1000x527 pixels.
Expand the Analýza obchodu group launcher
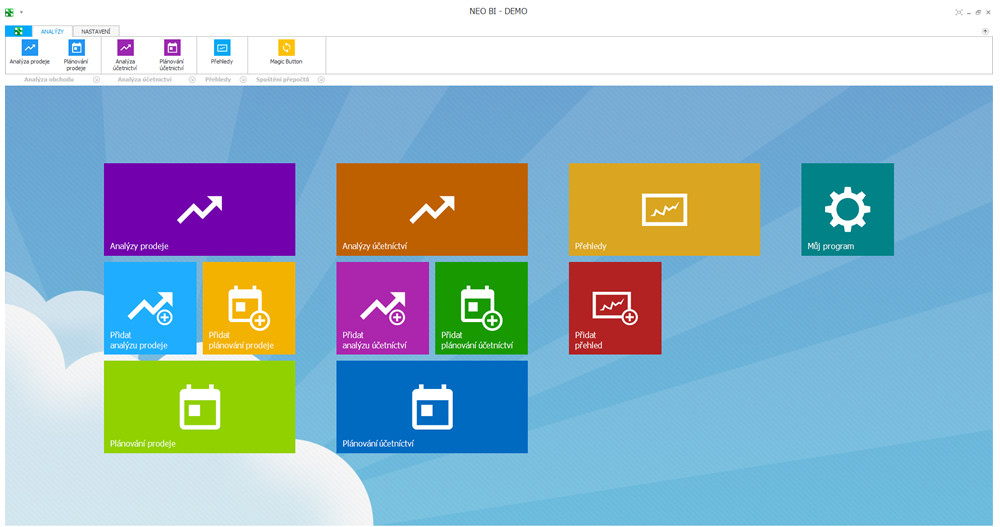click(96, 80)
